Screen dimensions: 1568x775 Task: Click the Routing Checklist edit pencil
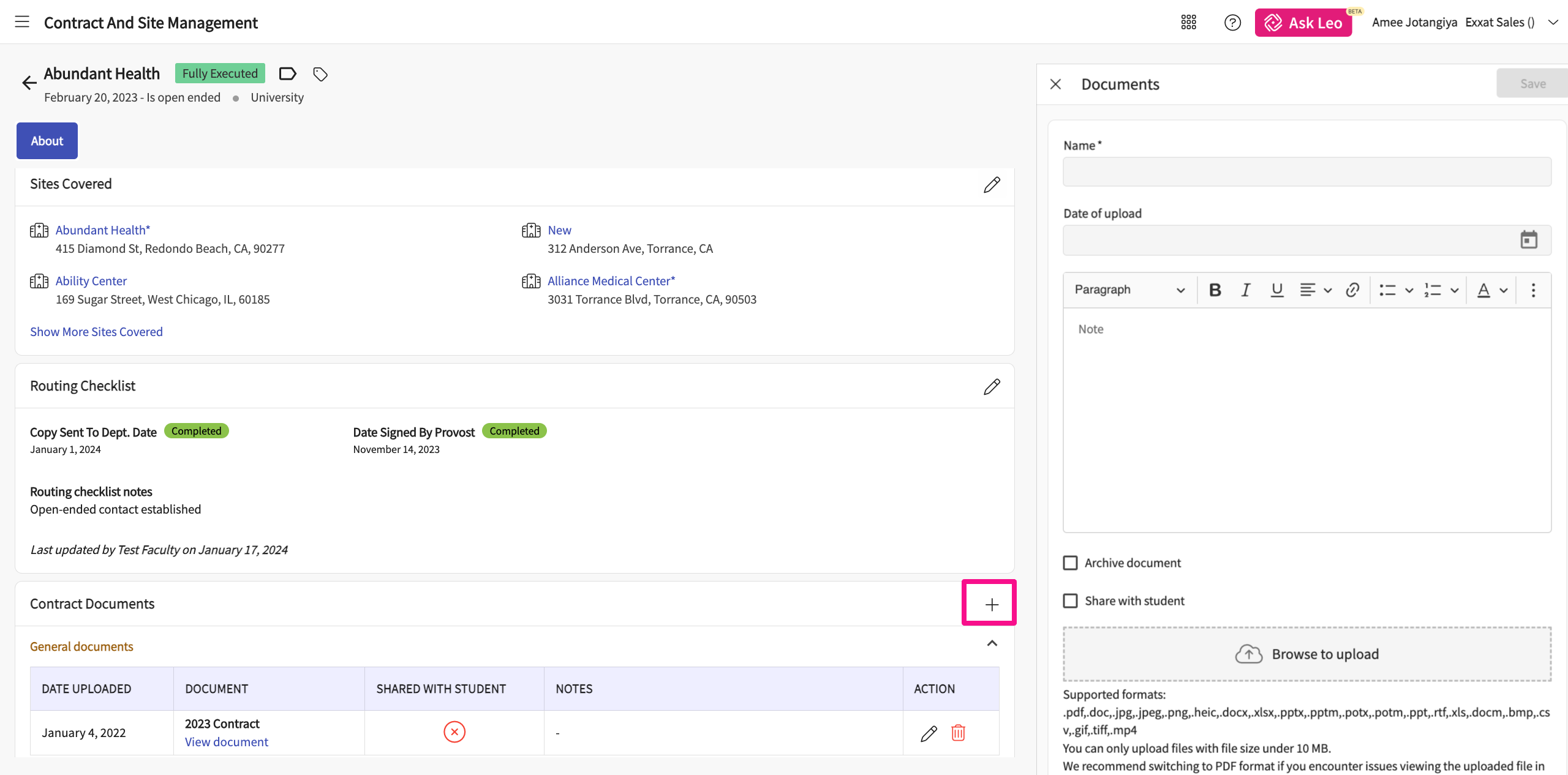[991, 387]
